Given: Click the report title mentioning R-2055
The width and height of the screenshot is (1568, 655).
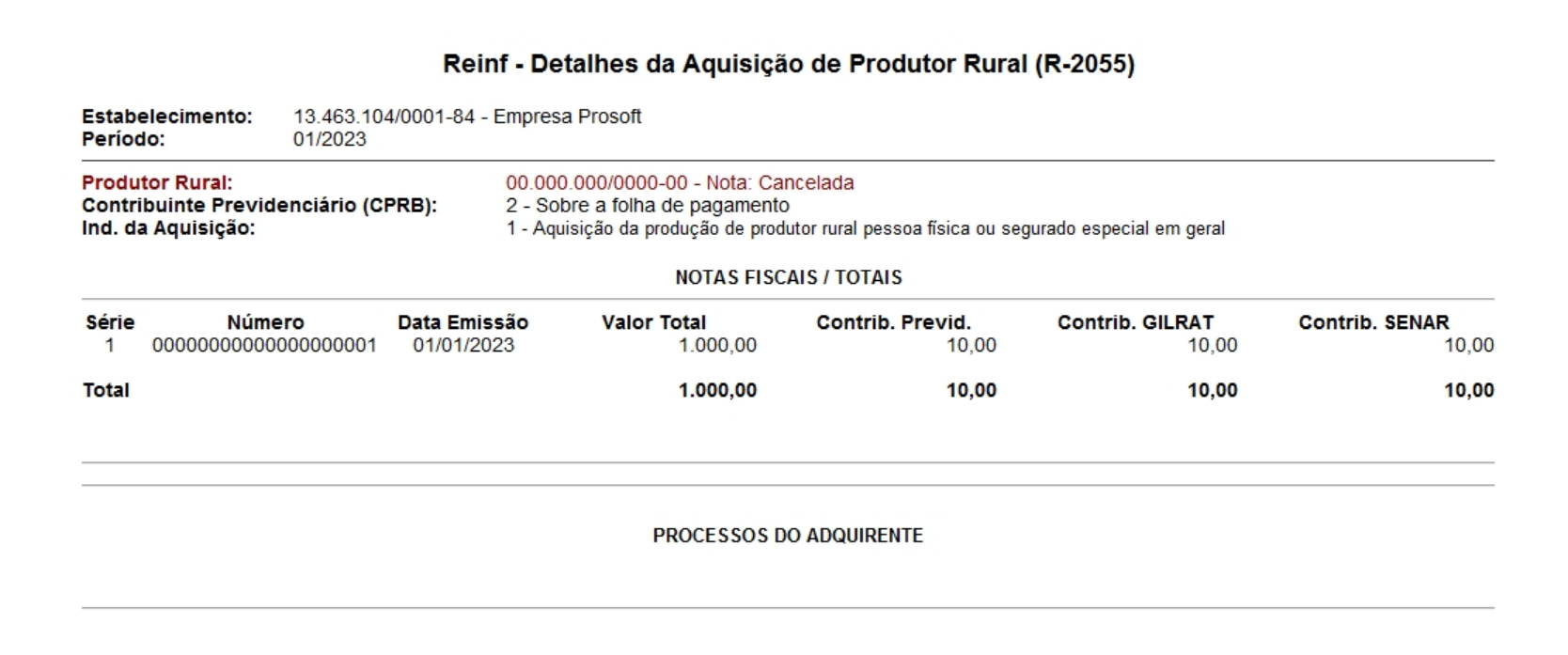Looking at the screenshot, I should pos(788,64).
